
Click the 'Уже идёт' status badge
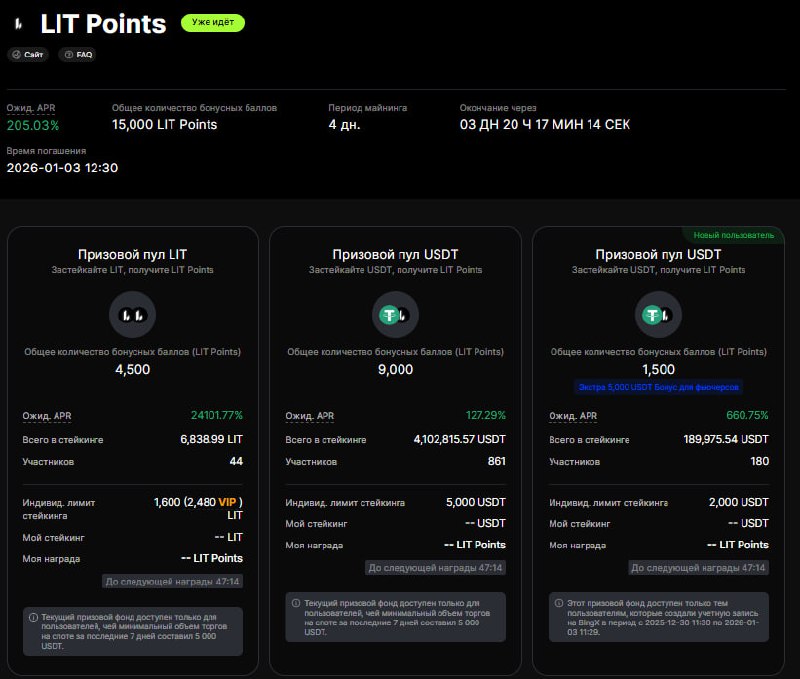point(213,22)
